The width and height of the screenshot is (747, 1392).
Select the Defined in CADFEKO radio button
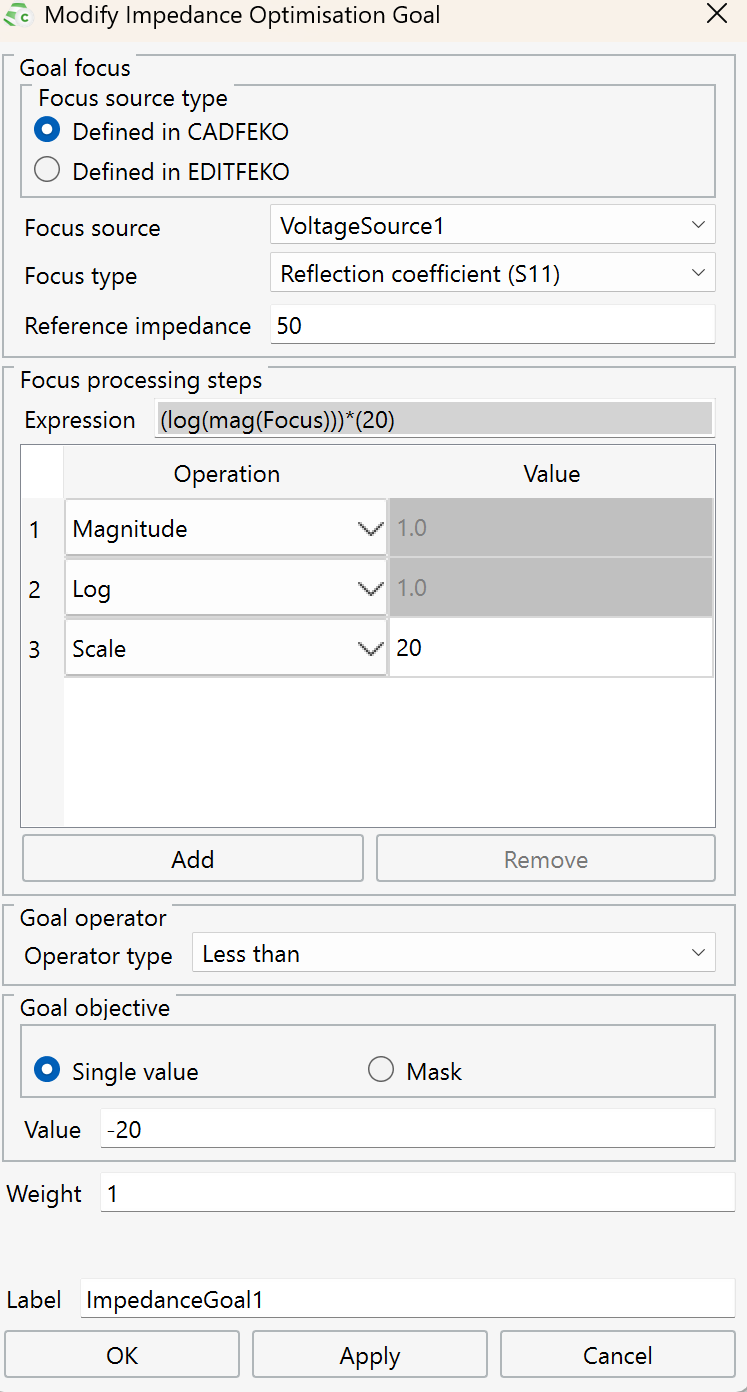(x=47, y=131)
